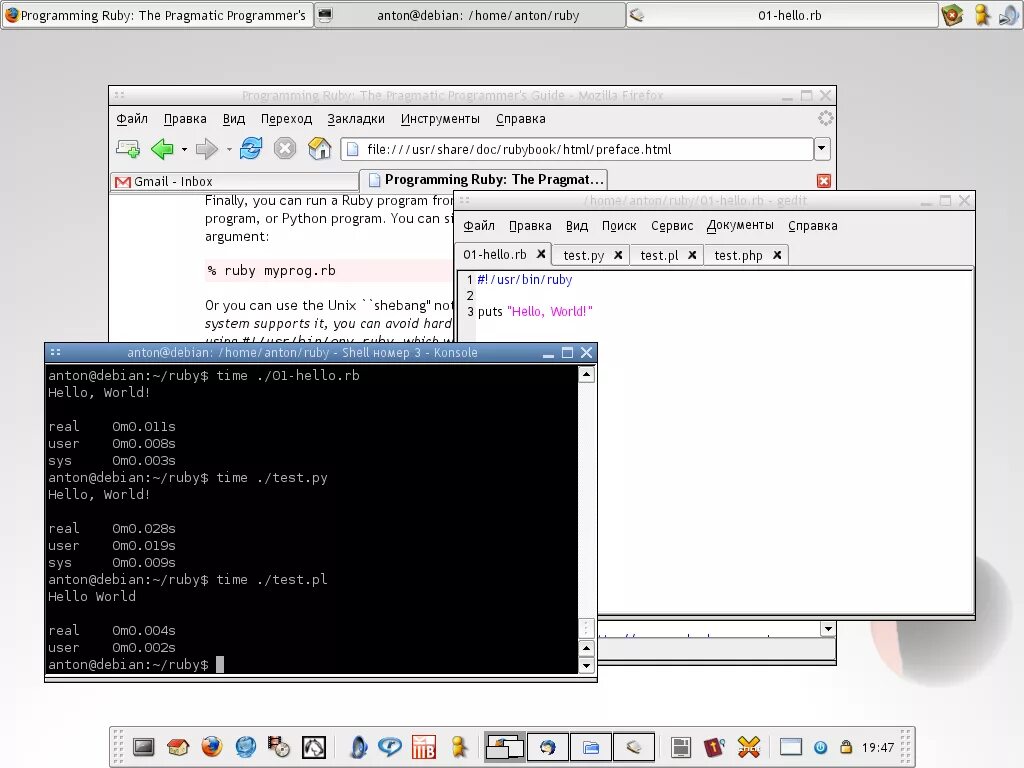Go to Firefox home page
This screenshot has width=1024, height=768.
click(x=319, y=148)
